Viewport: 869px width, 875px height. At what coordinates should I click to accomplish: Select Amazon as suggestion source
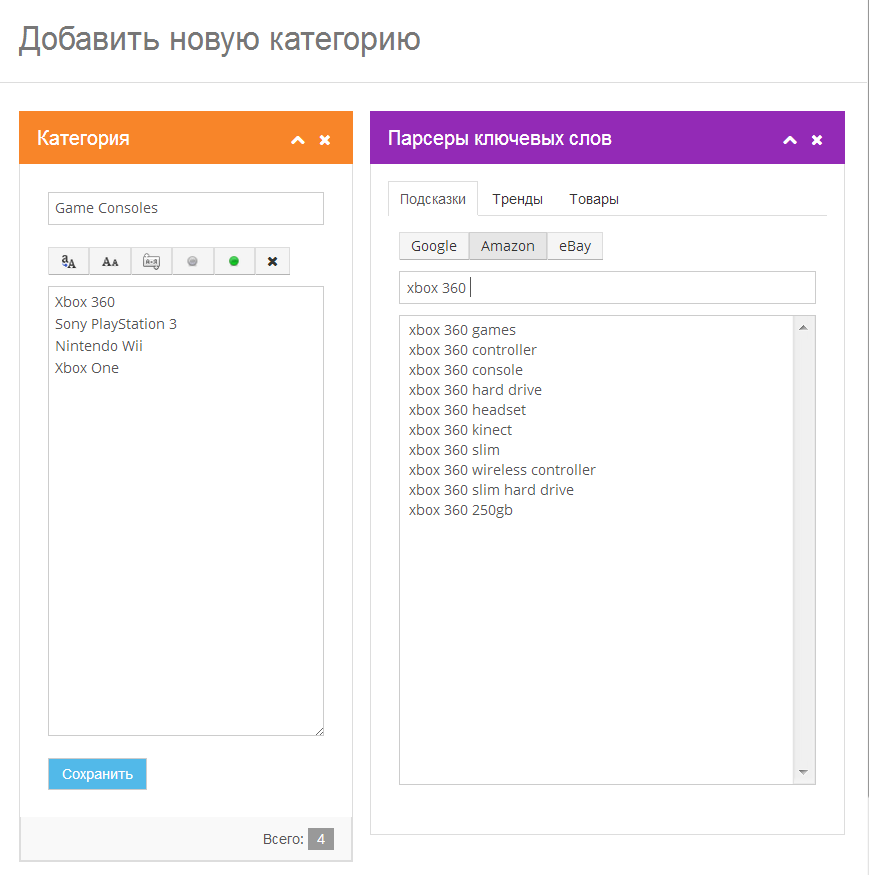pyautogui.click(x=508, y=246)
